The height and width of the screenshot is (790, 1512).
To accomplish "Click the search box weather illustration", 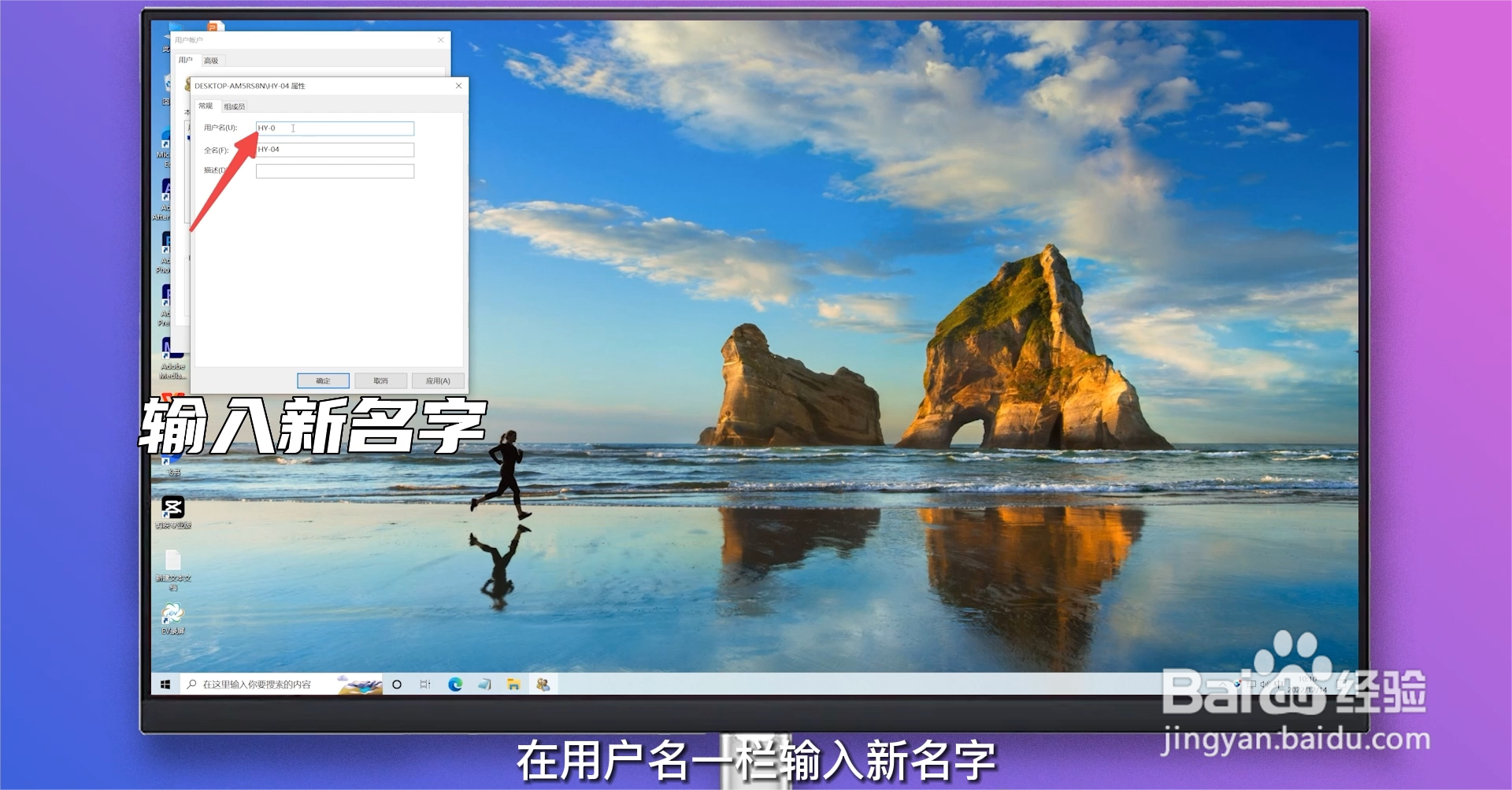I will click(x=360, y=684).
